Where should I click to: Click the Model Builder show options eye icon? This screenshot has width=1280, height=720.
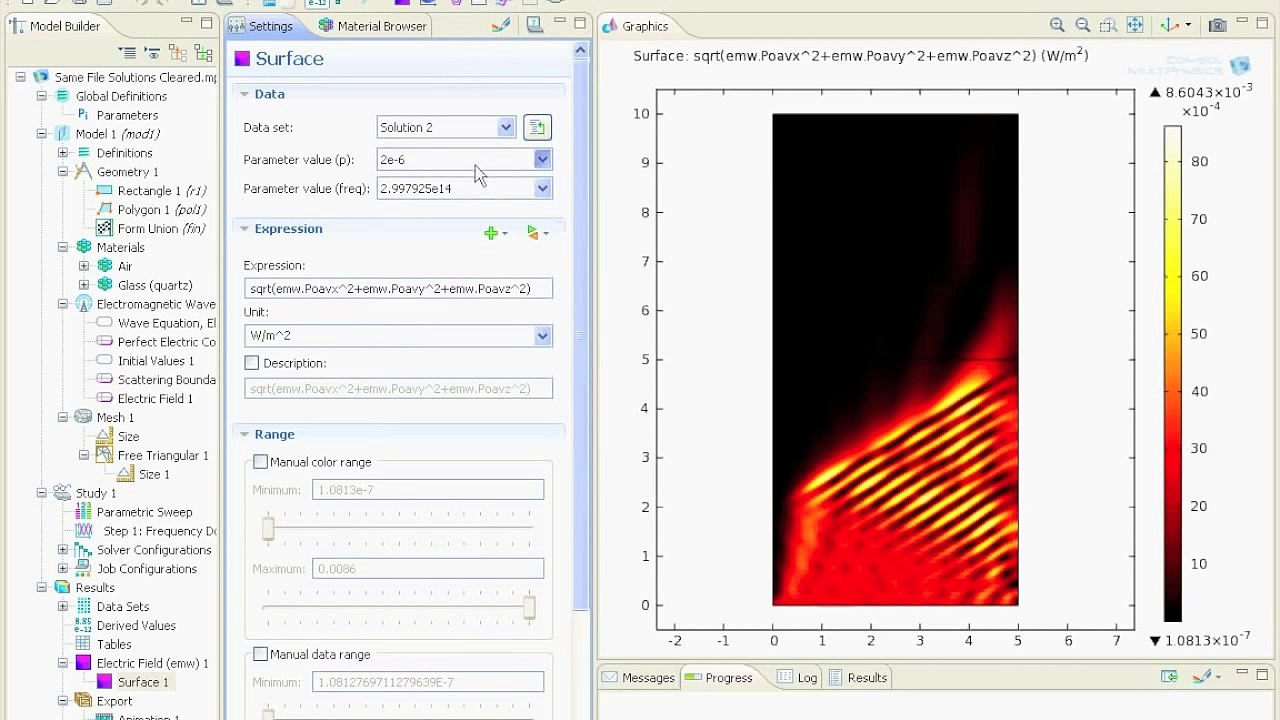coord(153,52)
